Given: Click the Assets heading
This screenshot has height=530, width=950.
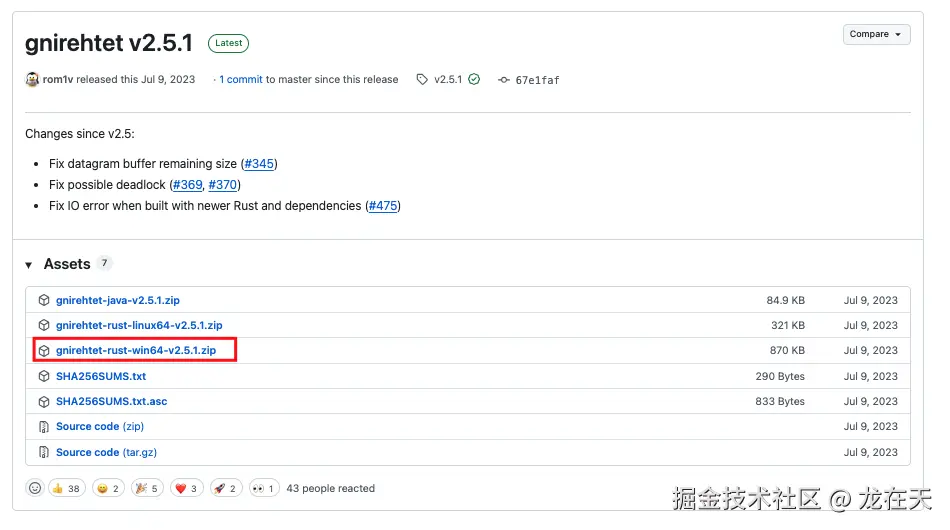Looking at the screenshot, I should pos(67,264).
